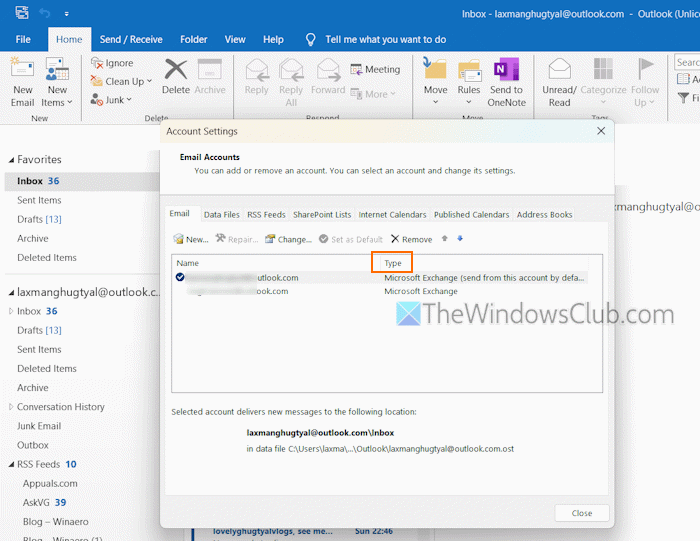Click the Reply icon

click(257, 70)
